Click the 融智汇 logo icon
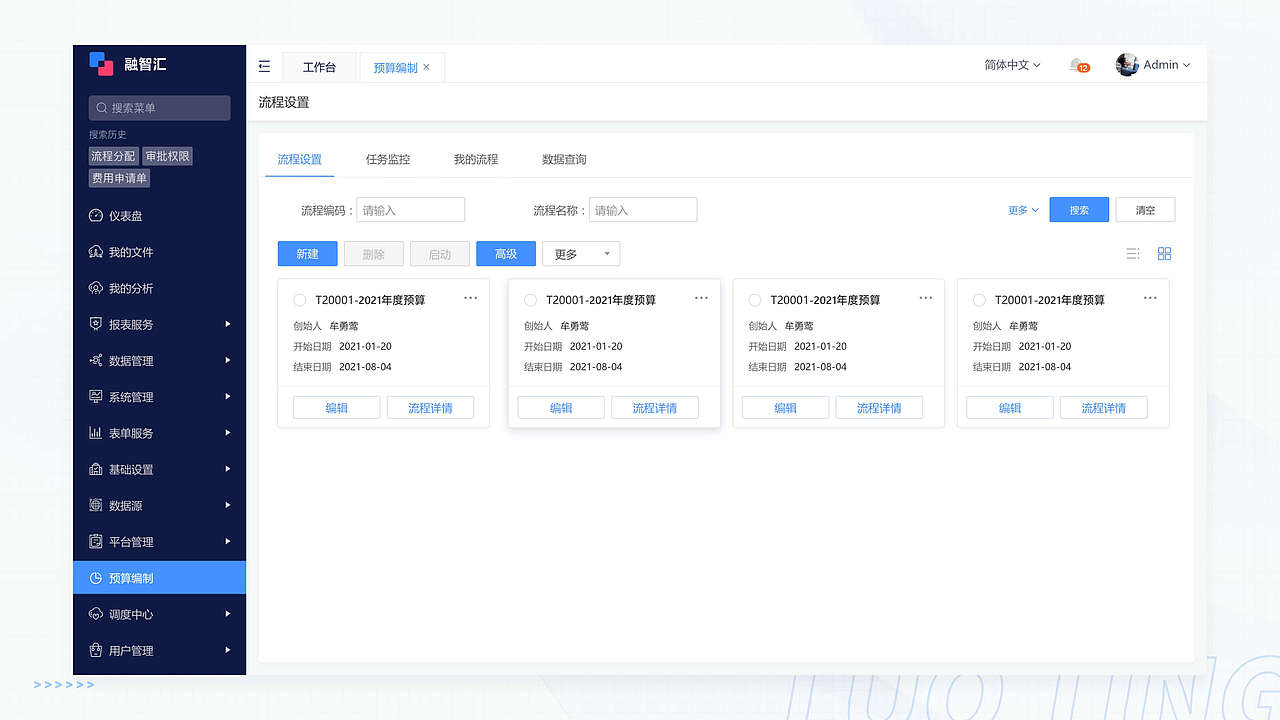1280x720 pixels. pyautogui.click(x=101, y=64)
